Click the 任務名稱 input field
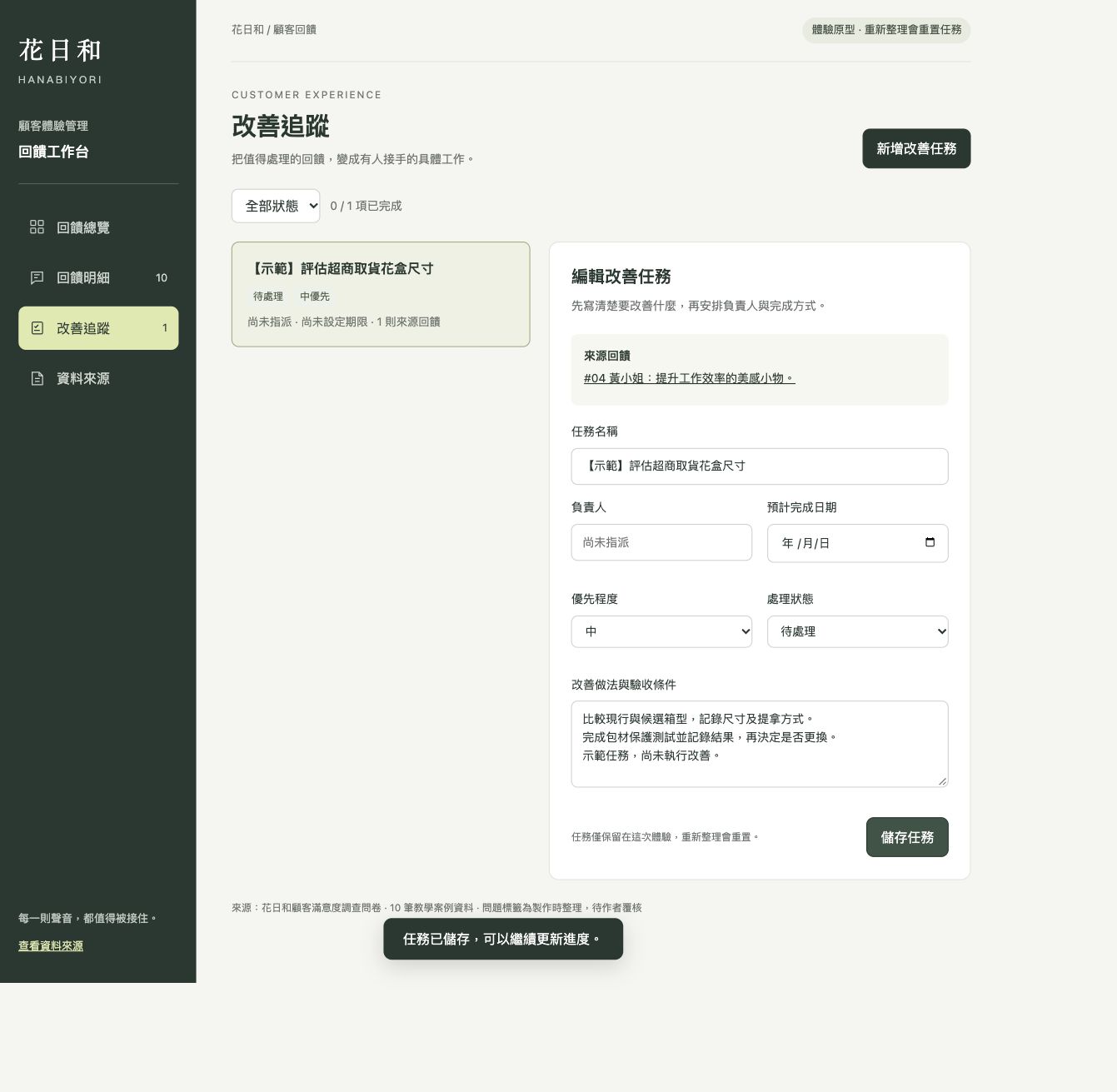 [x=760, y=466]
